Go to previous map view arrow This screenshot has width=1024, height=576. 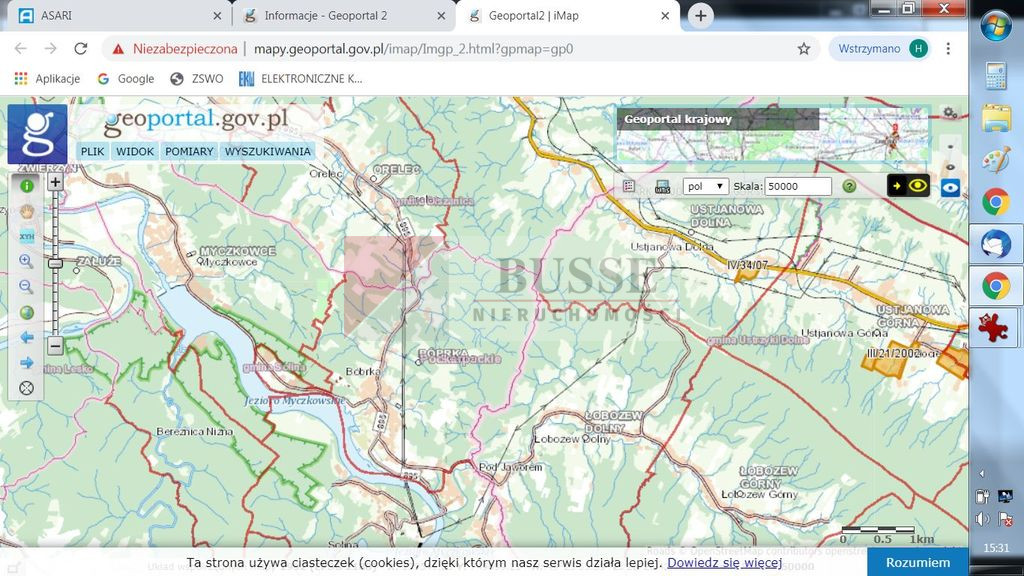(27, 338)
